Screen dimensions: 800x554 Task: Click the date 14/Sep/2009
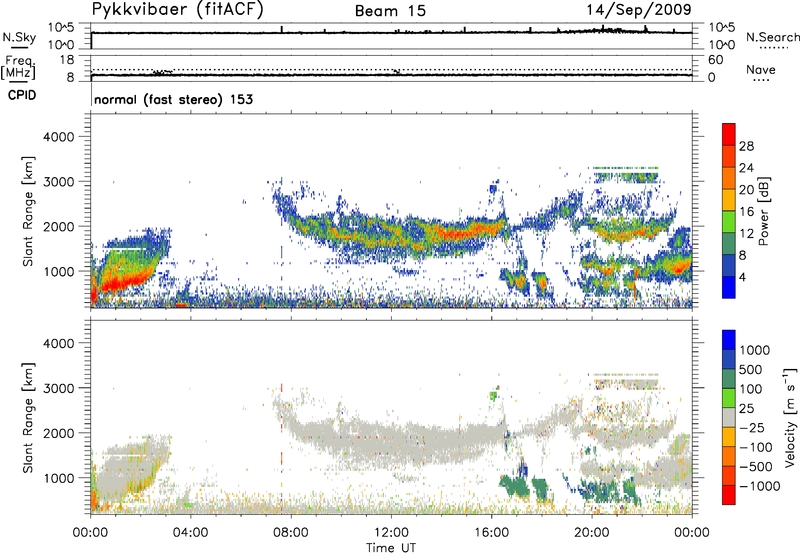639,9
